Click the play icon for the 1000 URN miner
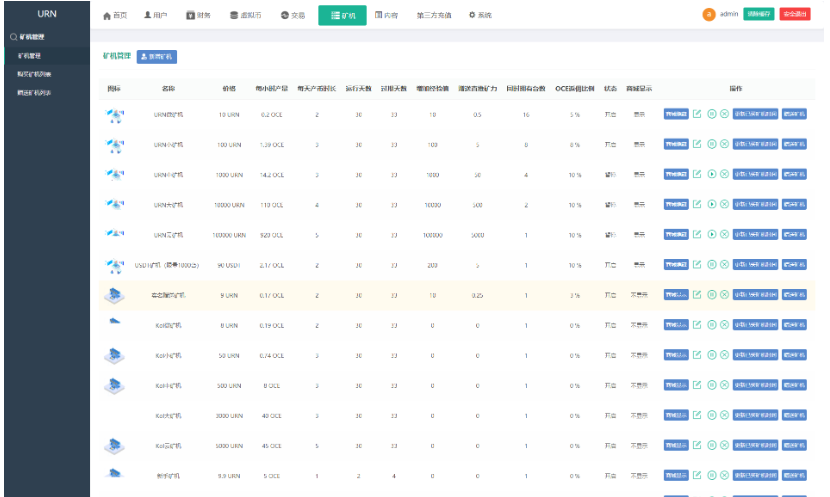The width and height of the screenshot is (830, 497). (711, 174)
